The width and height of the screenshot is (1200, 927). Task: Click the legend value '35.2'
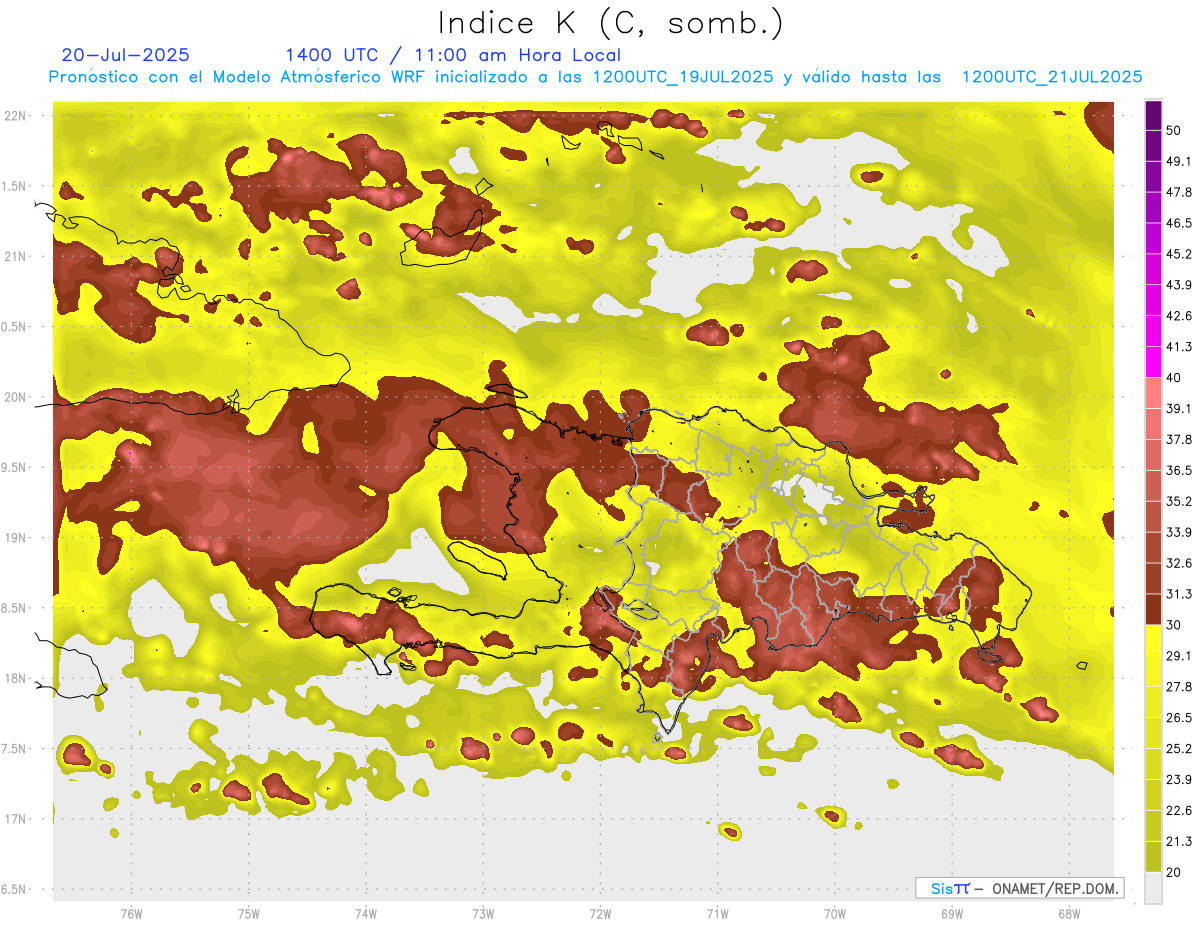[x=1178, y=501]
